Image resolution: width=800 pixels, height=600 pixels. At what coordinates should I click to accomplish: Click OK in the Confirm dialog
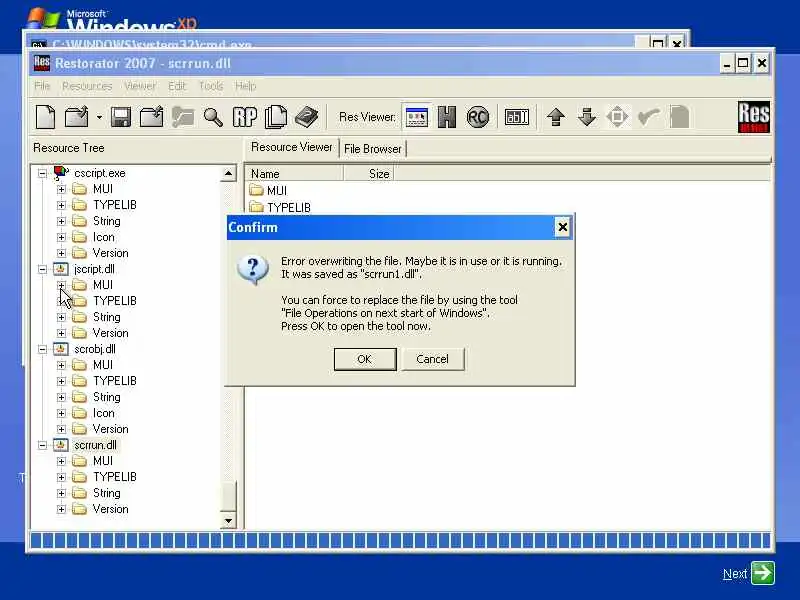(x=365, y=359)
